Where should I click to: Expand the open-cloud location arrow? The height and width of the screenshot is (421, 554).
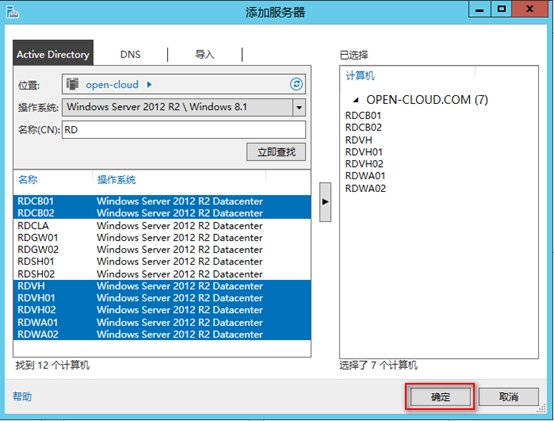click(x=149, y=84)
